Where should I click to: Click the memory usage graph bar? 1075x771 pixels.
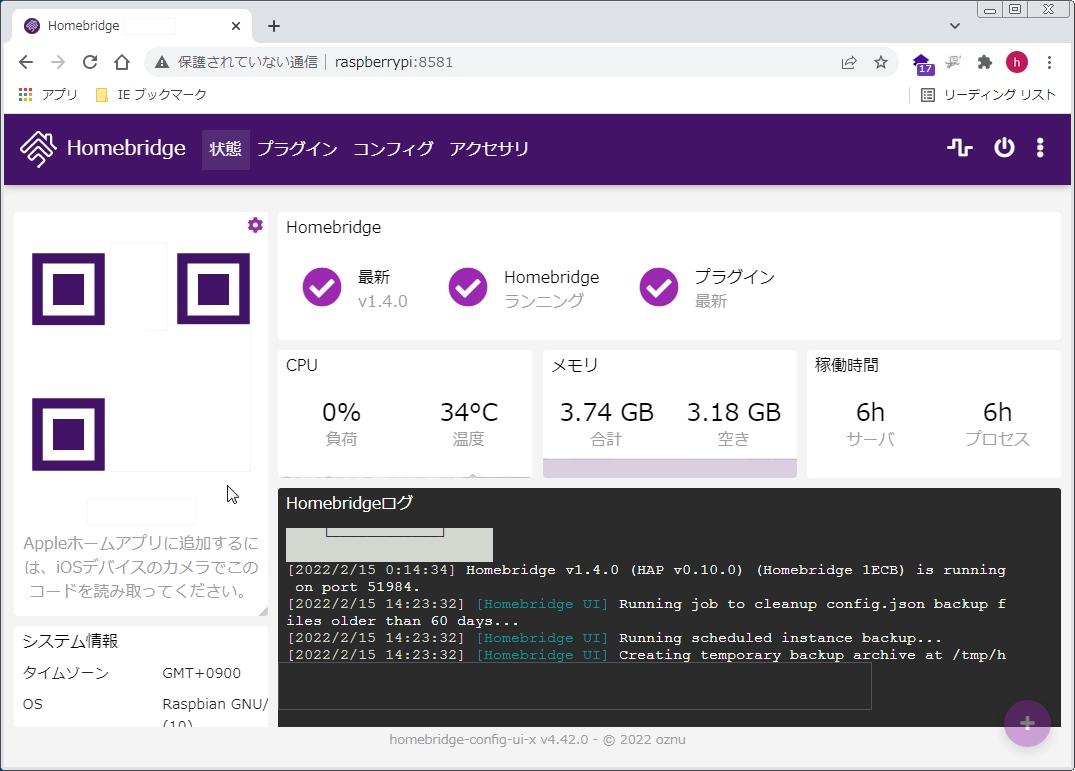(670, 468)
